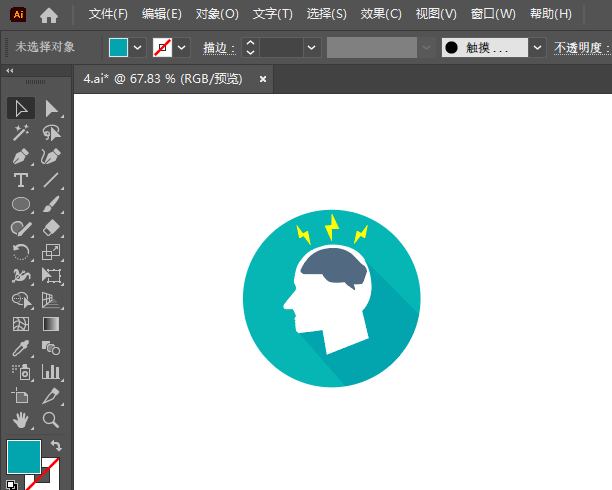Collapse the tools panel double arrows
The image size is (612, 490).
(x=10, y=71)
